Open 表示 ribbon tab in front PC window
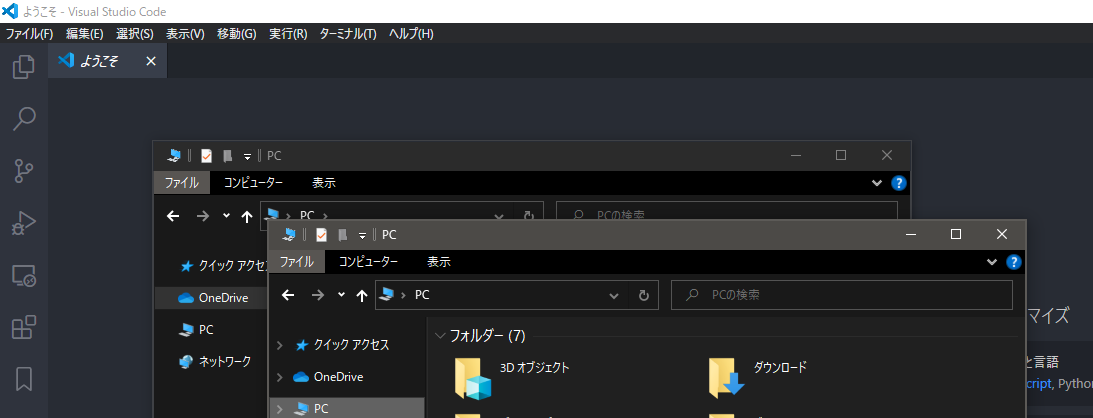 pyautogui.click(x=438, y=262)
